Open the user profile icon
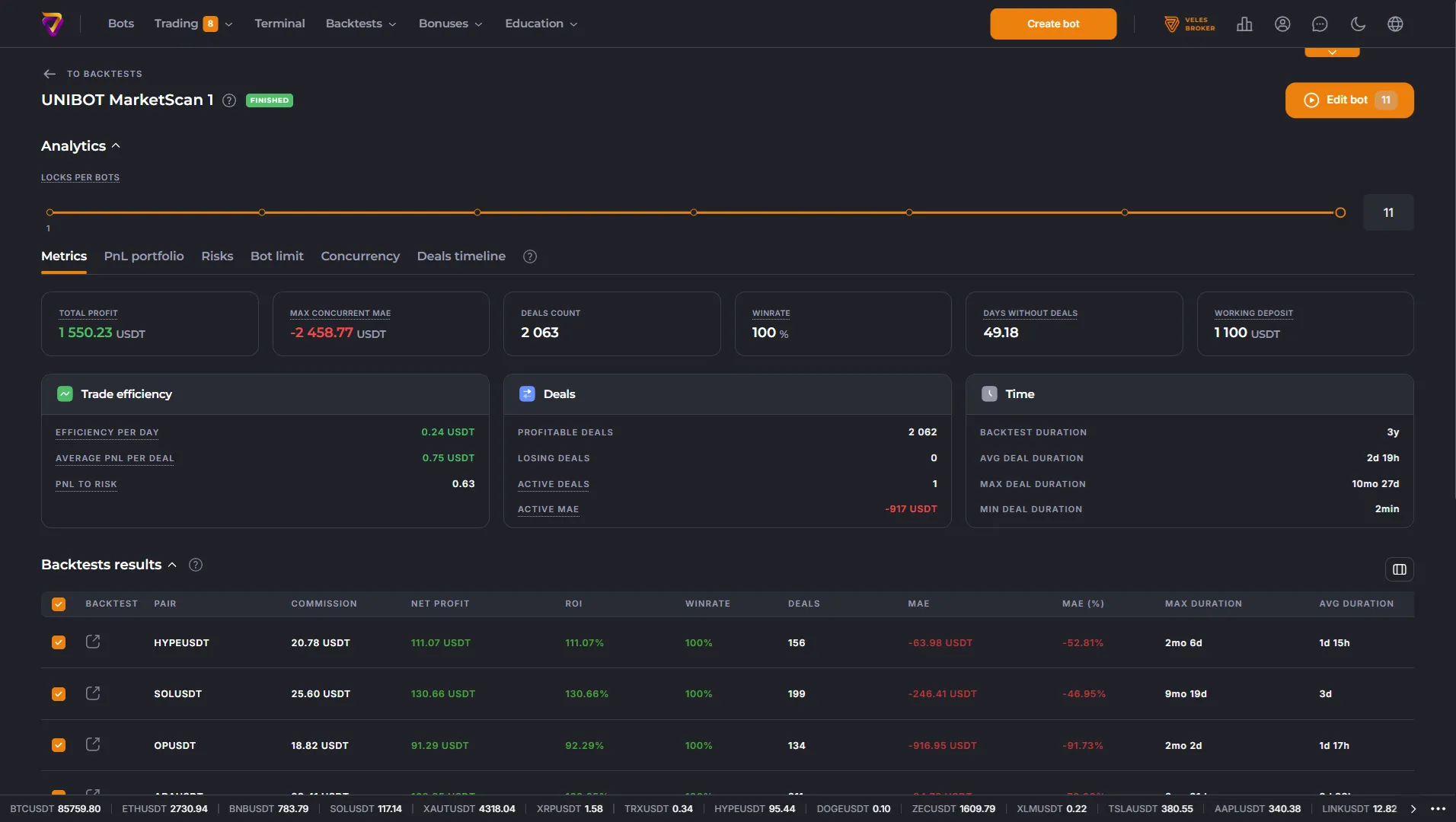Screen dimensions: 1456x822 pyautogui.click(x=1282, y=24)
